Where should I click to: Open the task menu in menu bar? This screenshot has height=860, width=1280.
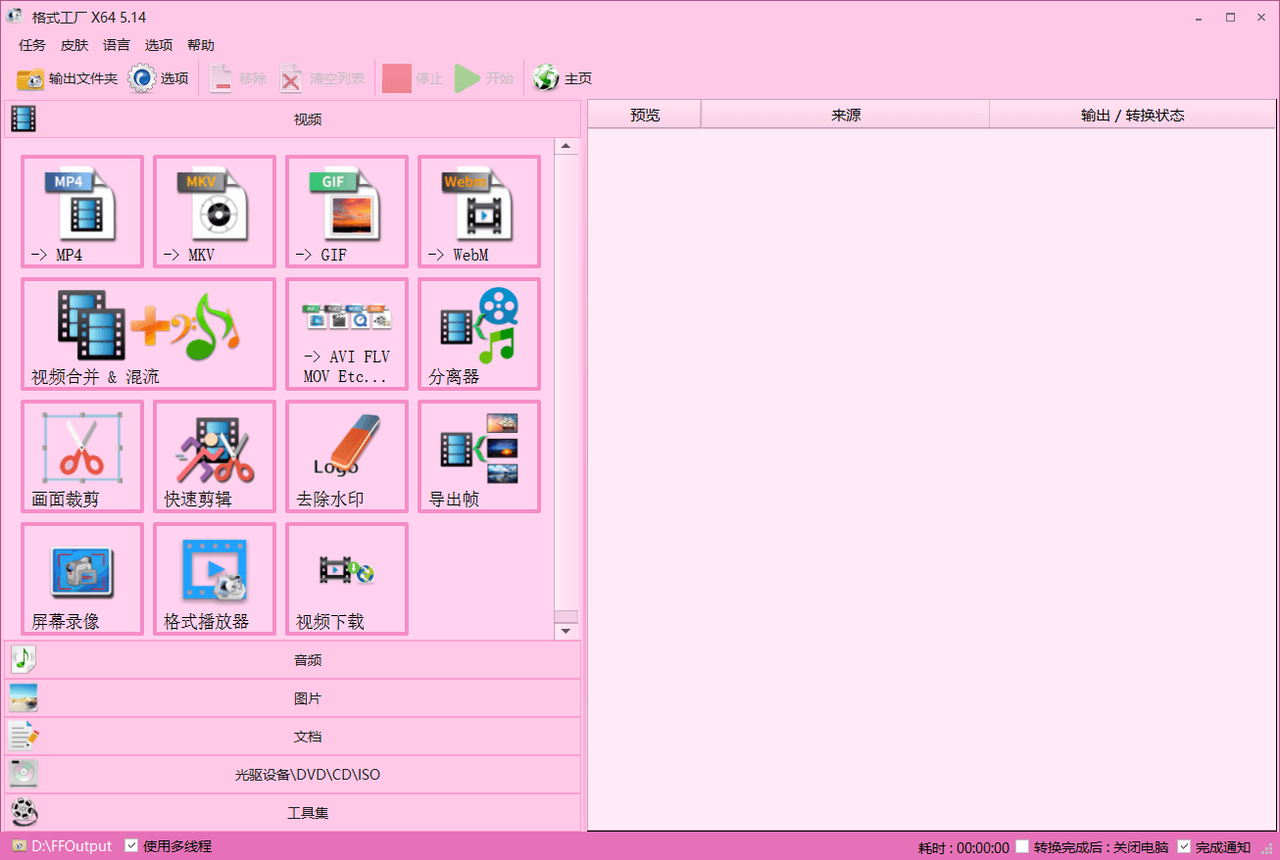click(32, 45)
